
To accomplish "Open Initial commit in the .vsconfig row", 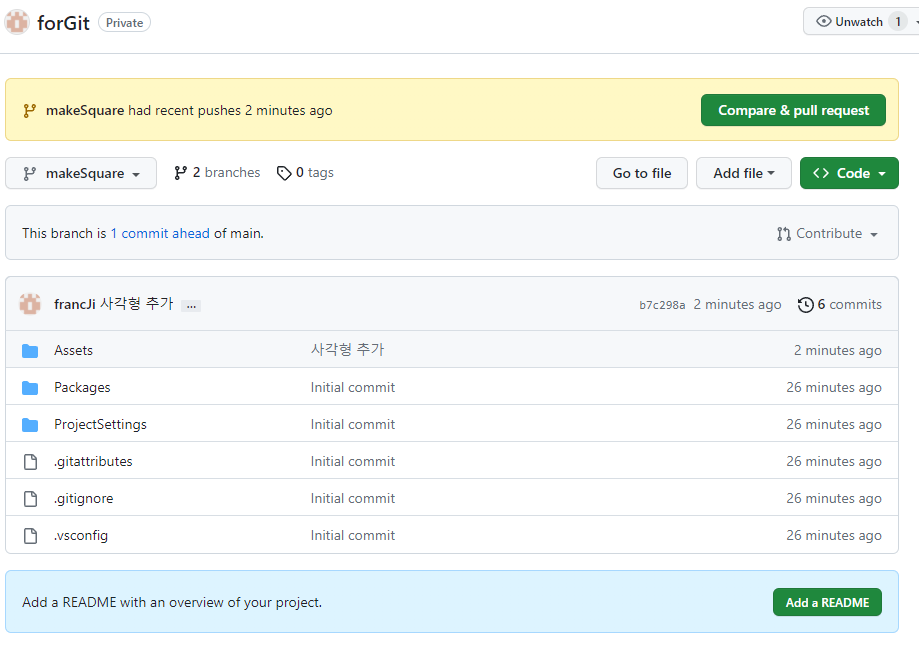I will click(x=353, y=535).
